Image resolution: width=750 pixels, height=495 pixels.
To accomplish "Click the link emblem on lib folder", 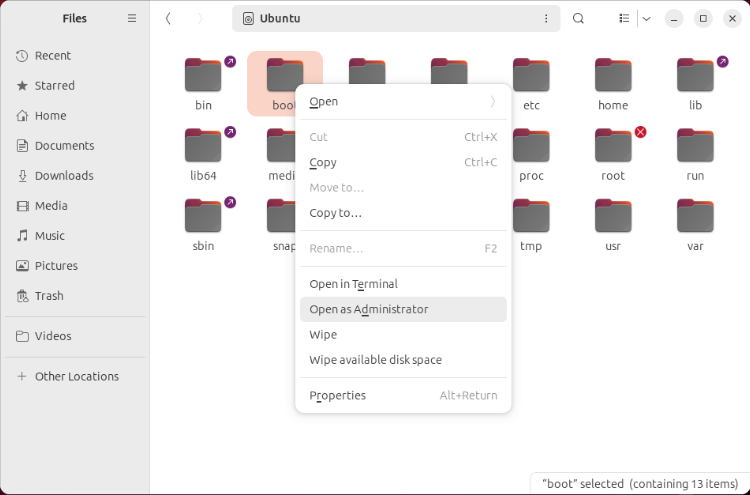I will pyautogui.click(x=722, y=61).
